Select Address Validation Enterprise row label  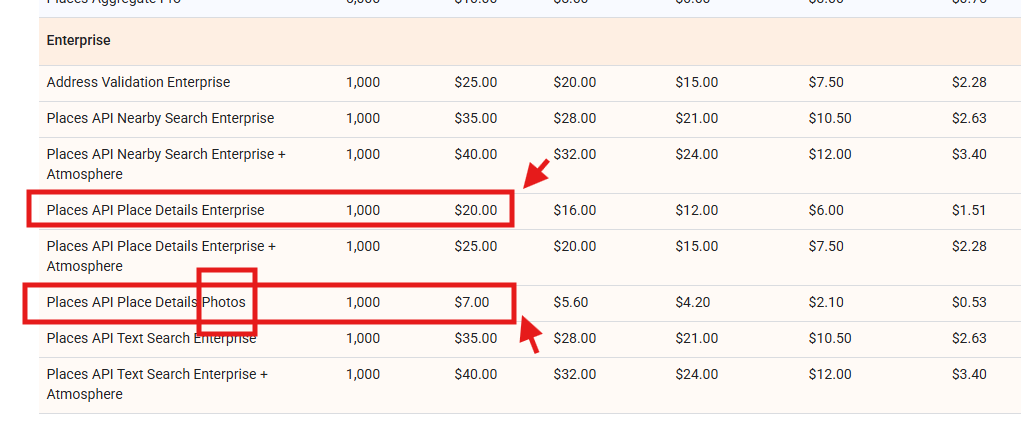(x=138, y=83)
